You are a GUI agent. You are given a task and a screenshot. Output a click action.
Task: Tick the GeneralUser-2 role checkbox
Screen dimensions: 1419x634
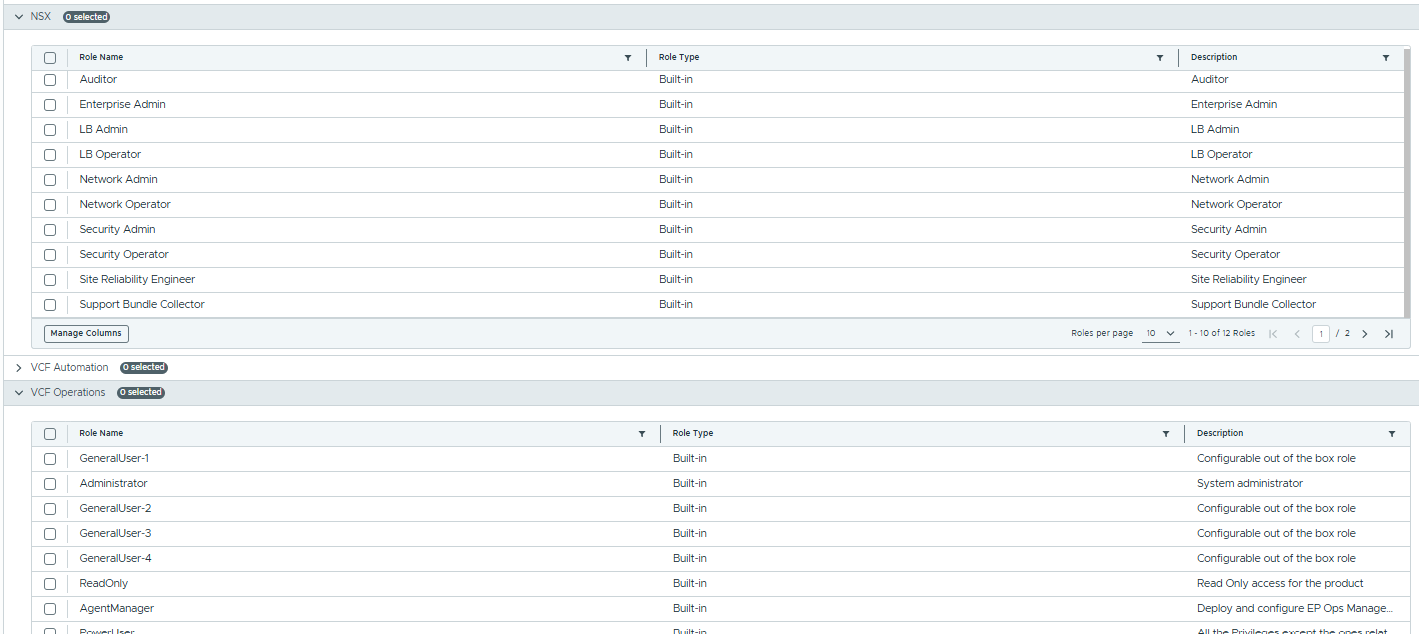pyautogui.click(x=50, y=509)
